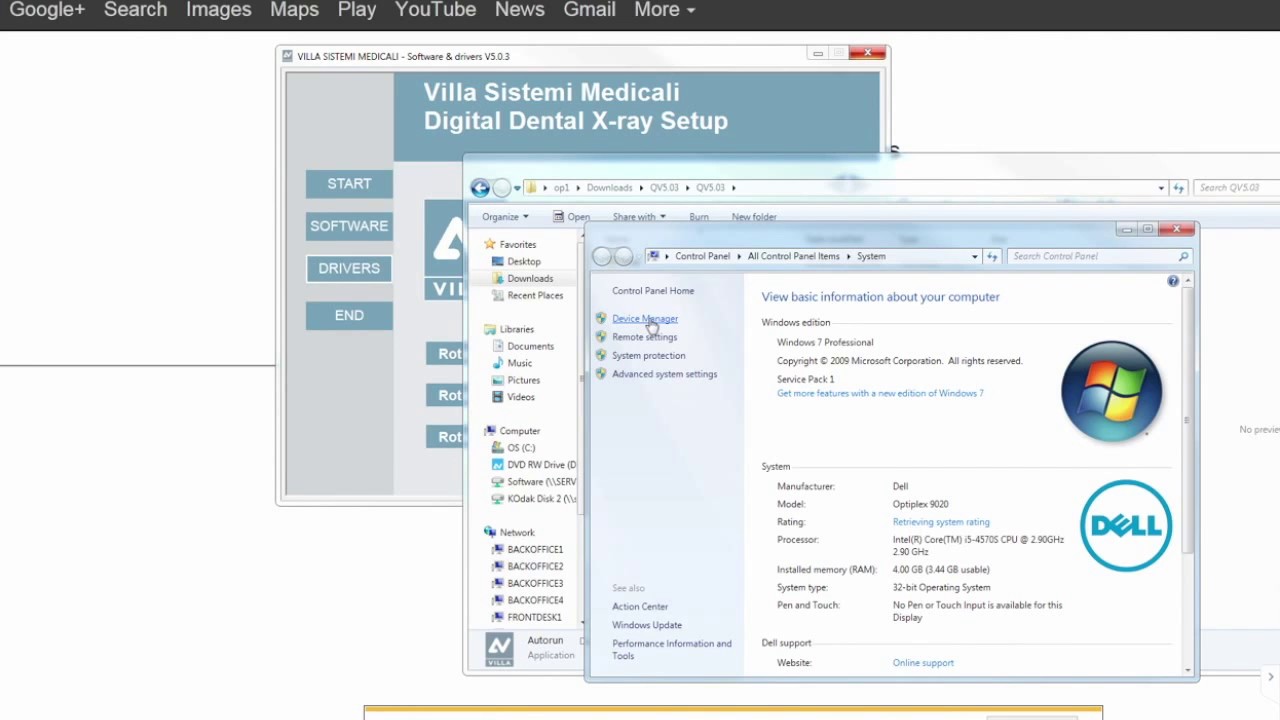Image resolution: width=1280 pixels, height=720 pixels.
Task: Click the search magnifier in Control Panel
Action: 1184,257
